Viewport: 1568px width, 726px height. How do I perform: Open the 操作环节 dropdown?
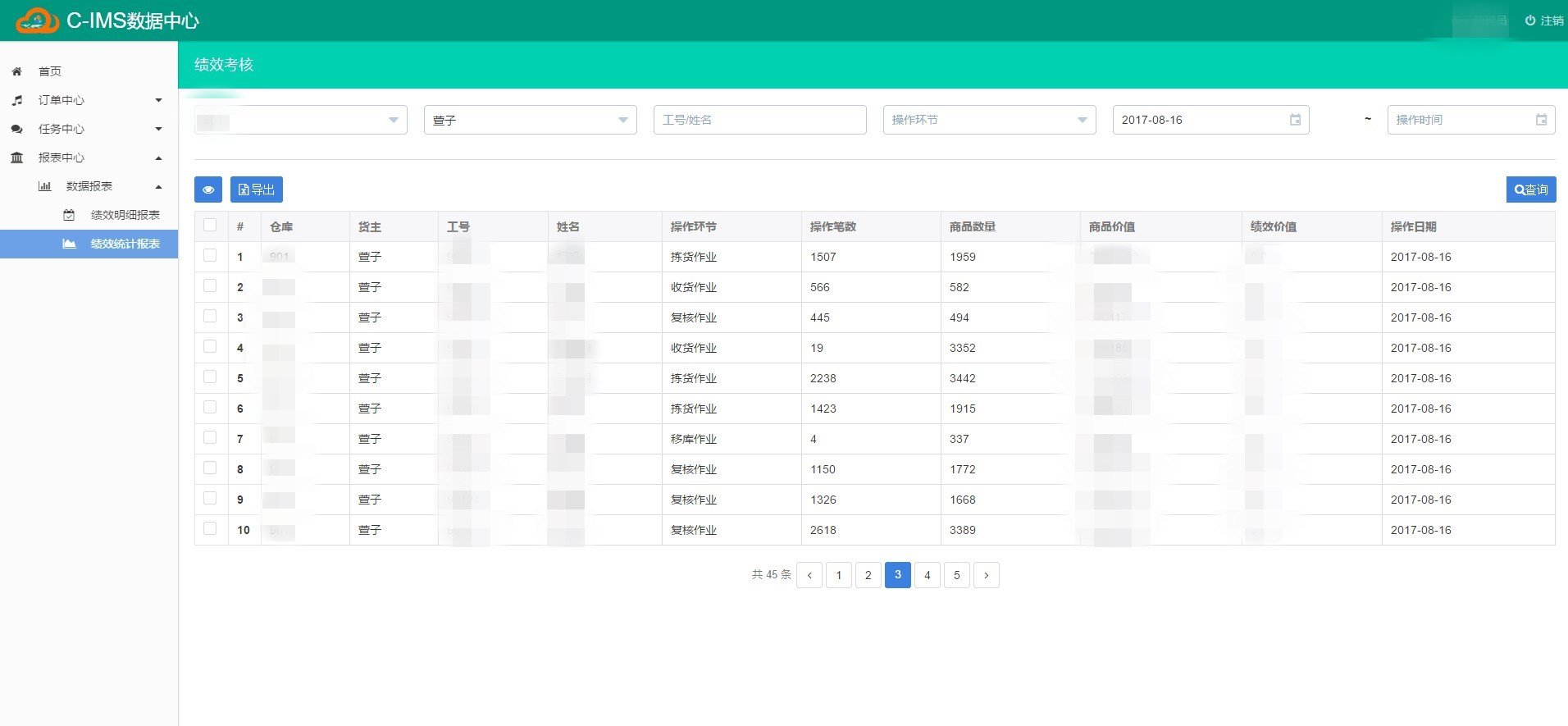990,120
